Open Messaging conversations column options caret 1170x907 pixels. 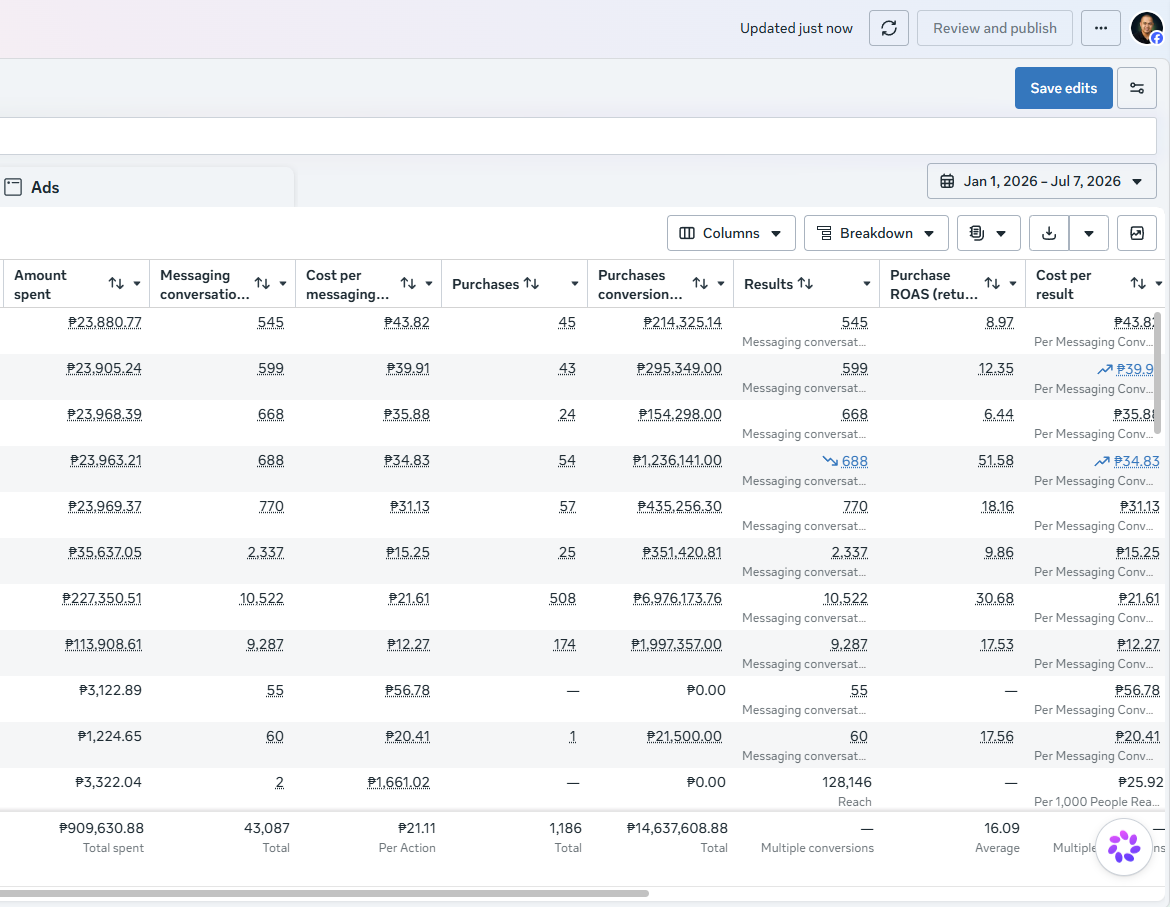click(x=283, y=283)
